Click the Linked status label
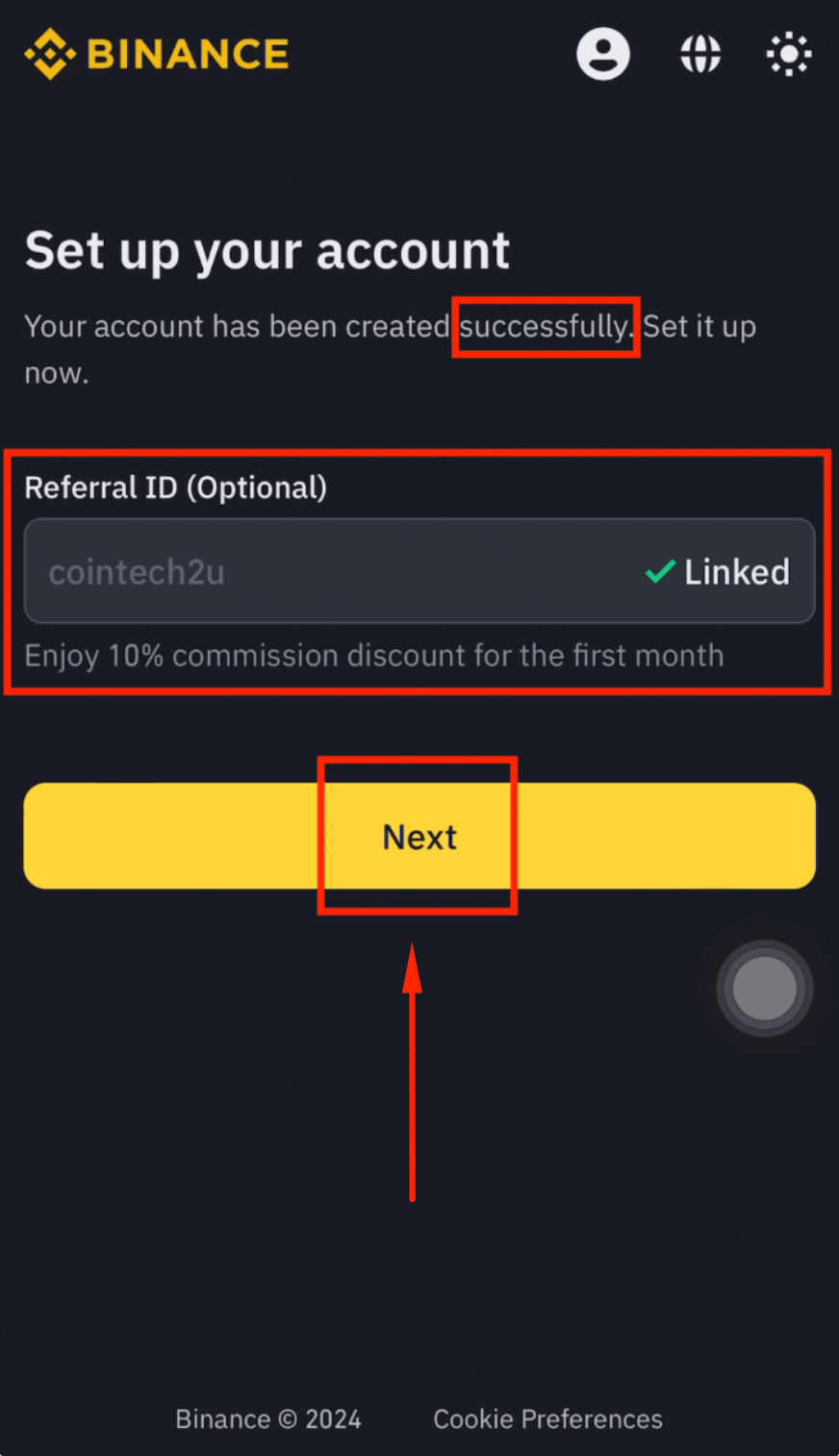Image resolution: width=839 pixels, height=1456 pixels. tap(737, 572)
